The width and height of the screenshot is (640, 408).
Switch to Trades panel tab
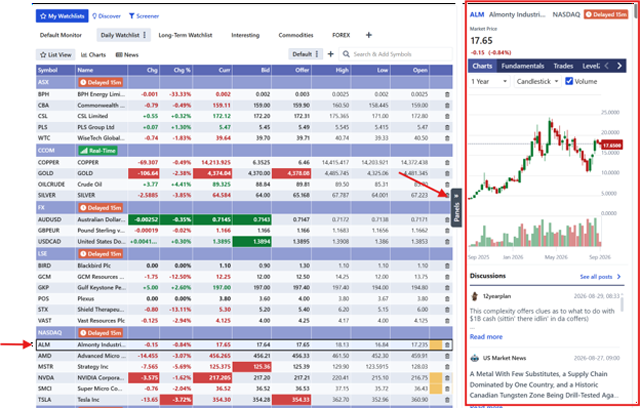[563, 66]
